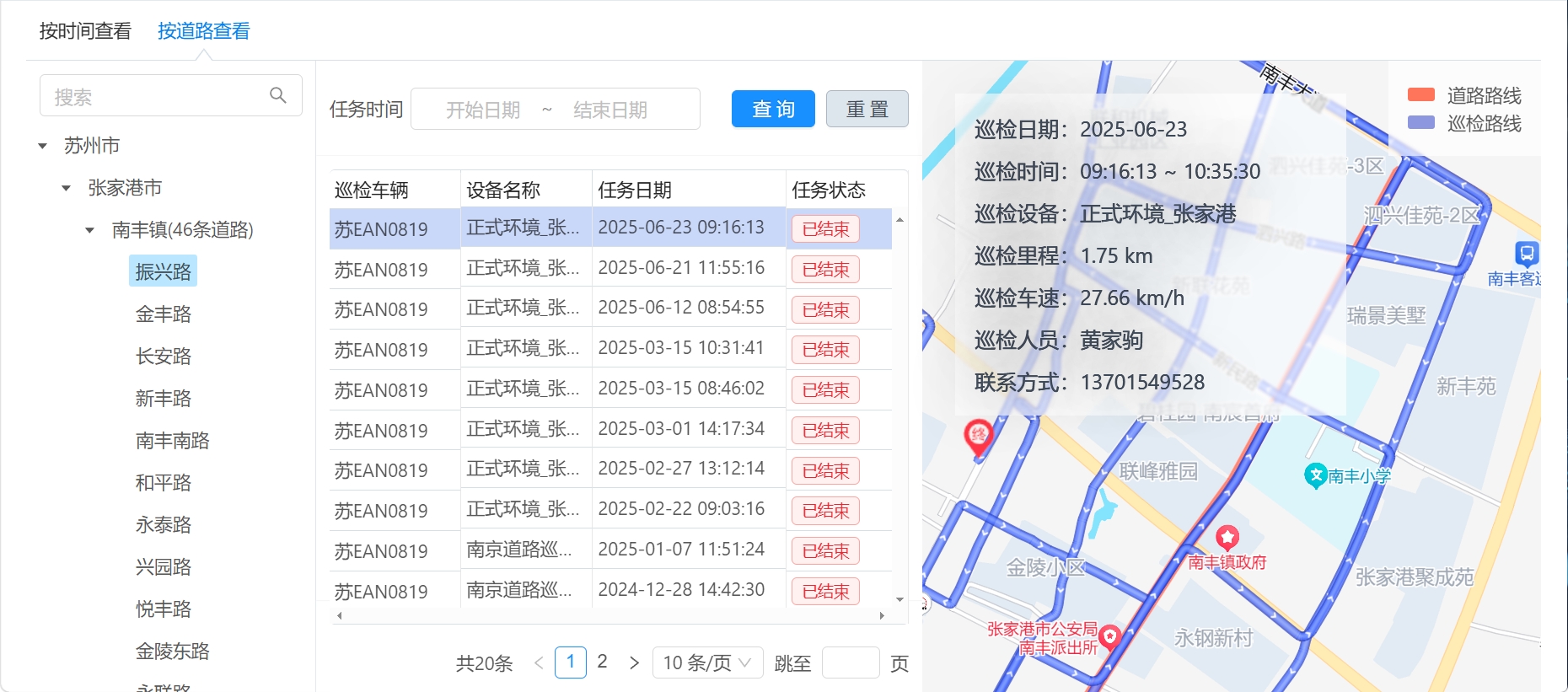The width and height of the screenshot is (1568, 692).
Task: Open the 10 条/页 page size dropdown
Action: [707, 662]
